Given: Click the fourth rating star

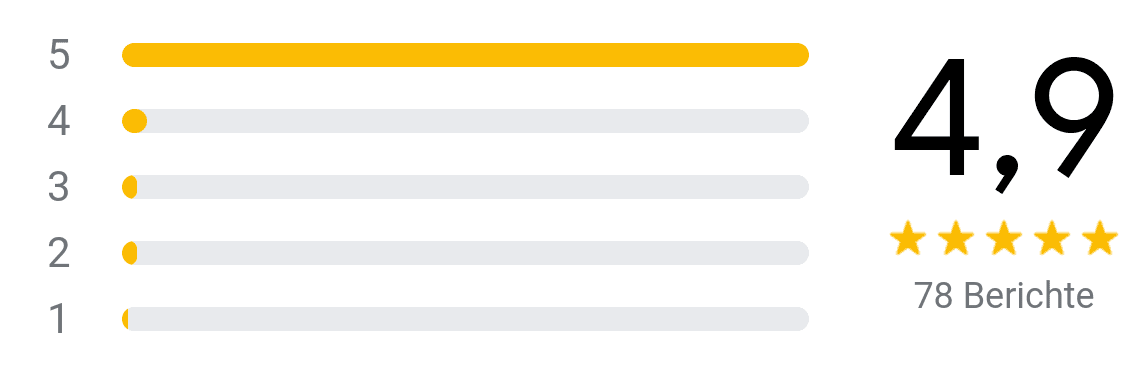Looking at the screenshot, I should click(1052, 238).
